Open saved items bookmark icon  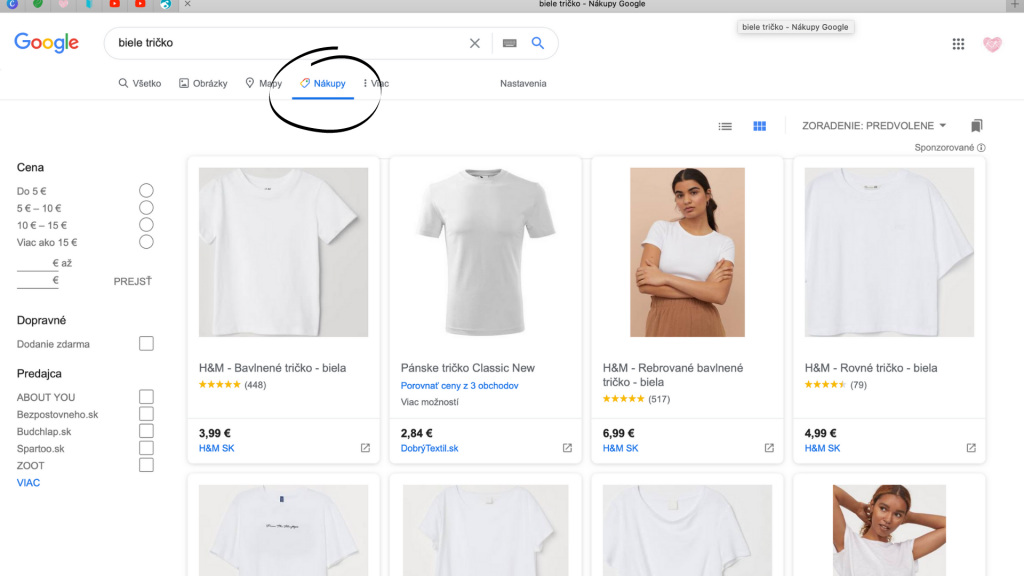click(977, 125)
